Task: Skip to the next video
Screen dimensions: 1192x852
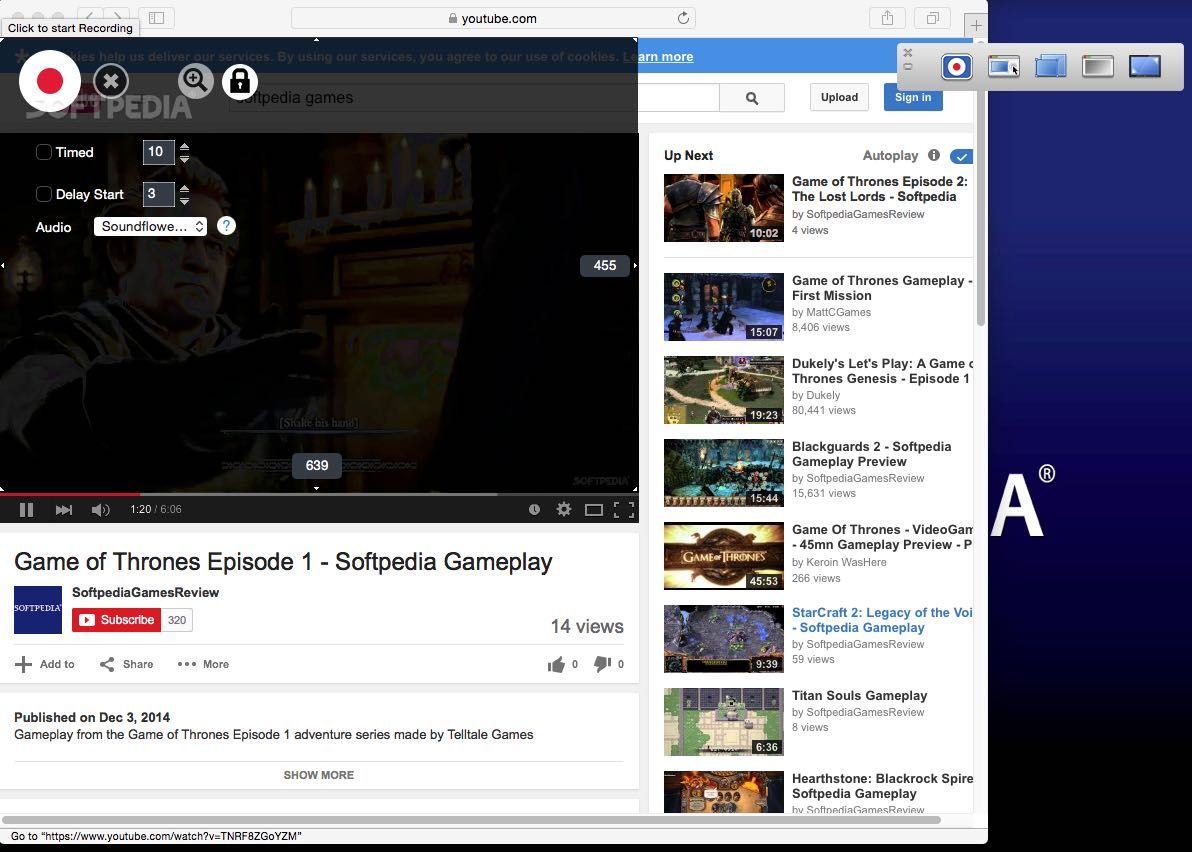Action: tap(64, 509)
